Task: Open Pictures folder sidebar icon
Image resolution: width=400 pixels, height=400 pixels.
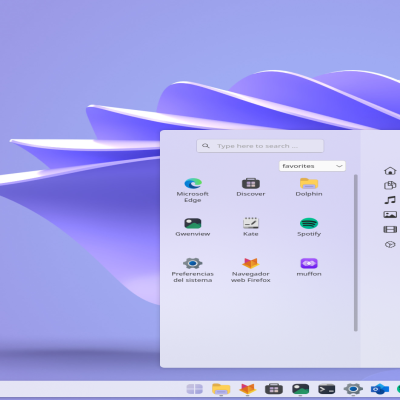Action: click(390, 215)
